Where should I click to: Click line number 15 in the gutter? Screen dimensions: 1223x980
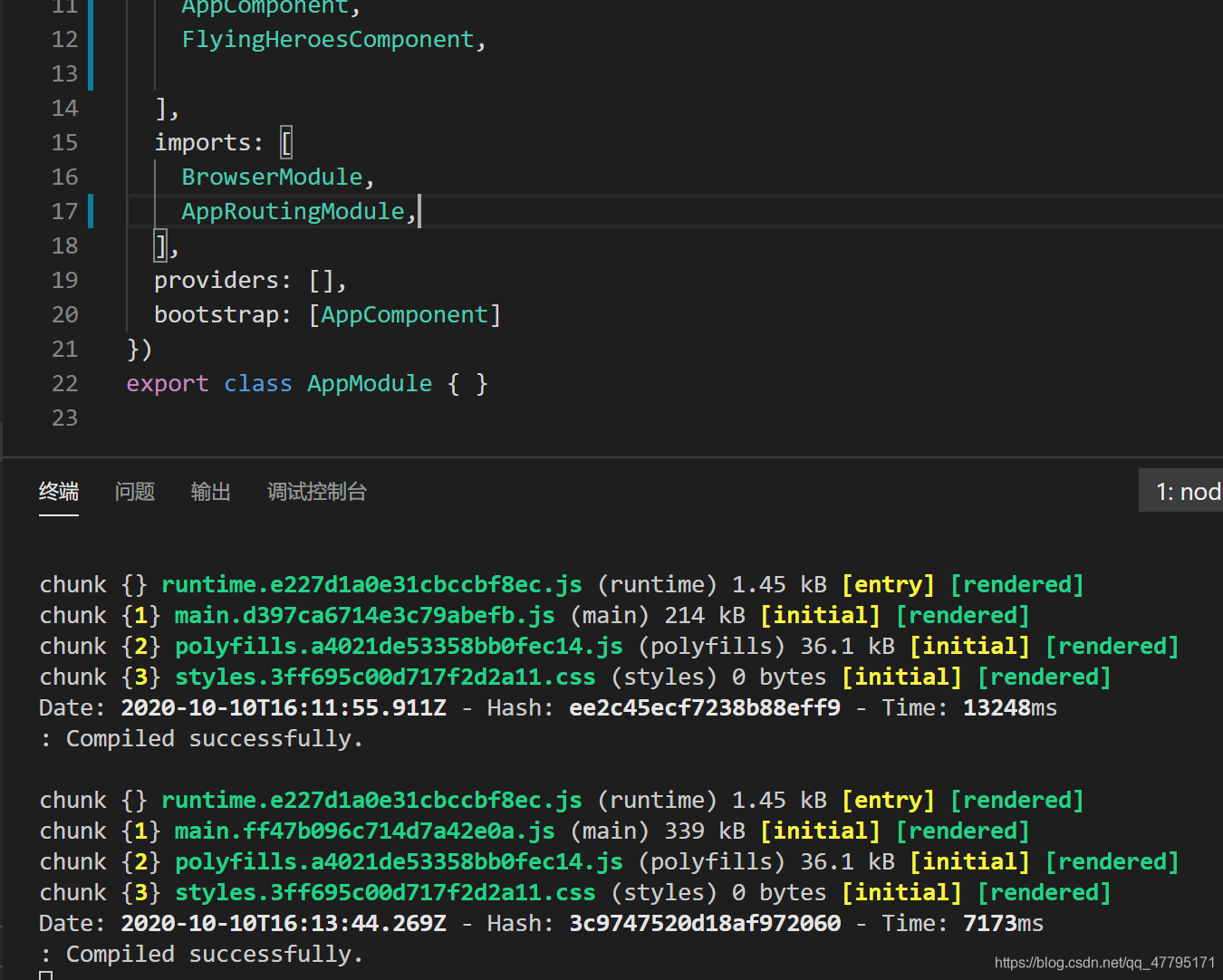[x=65, y=142]
